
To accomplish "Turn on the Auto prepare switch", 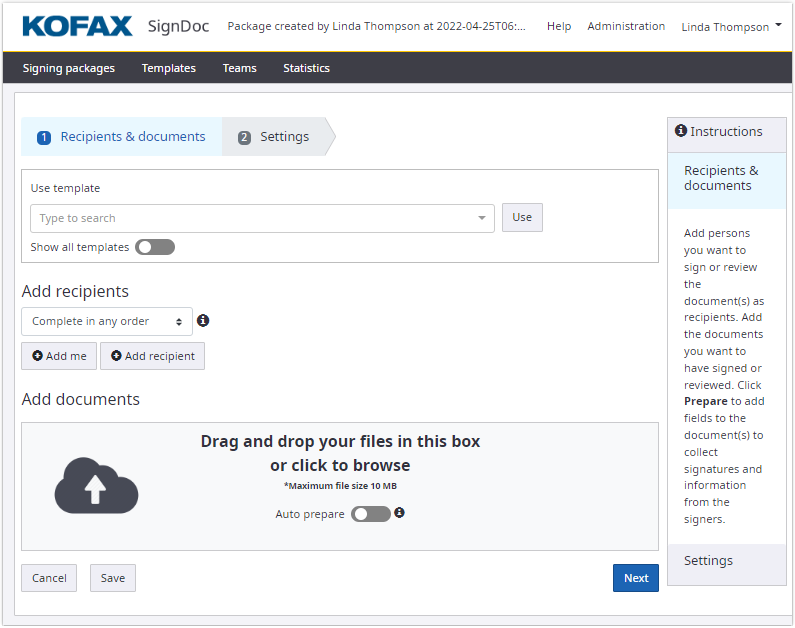I will pos(371,514).
